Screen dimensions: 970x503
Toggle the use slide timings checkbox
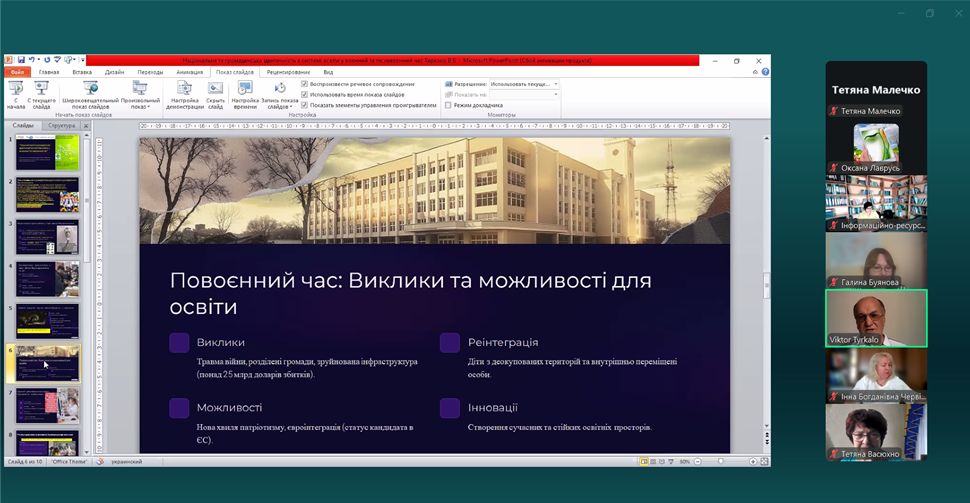[x=305, y=95]
